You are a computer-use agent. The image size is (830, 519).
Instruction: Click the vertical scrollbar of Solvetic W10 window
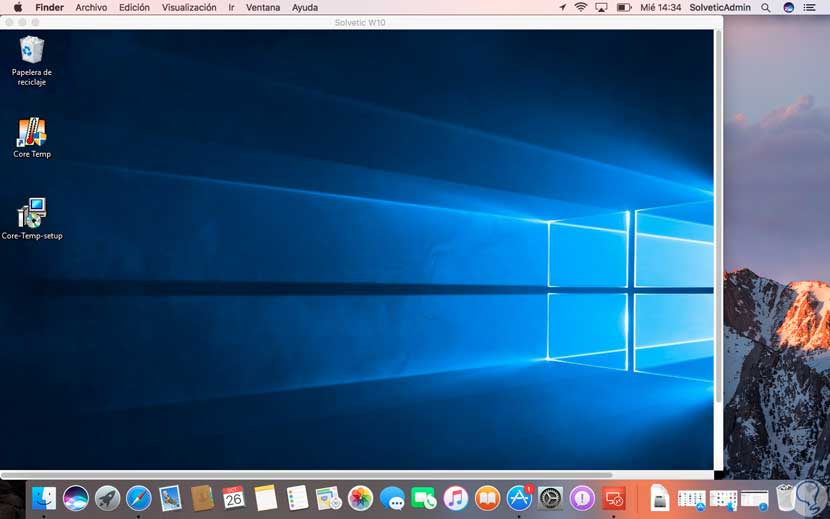coord(718,217)
